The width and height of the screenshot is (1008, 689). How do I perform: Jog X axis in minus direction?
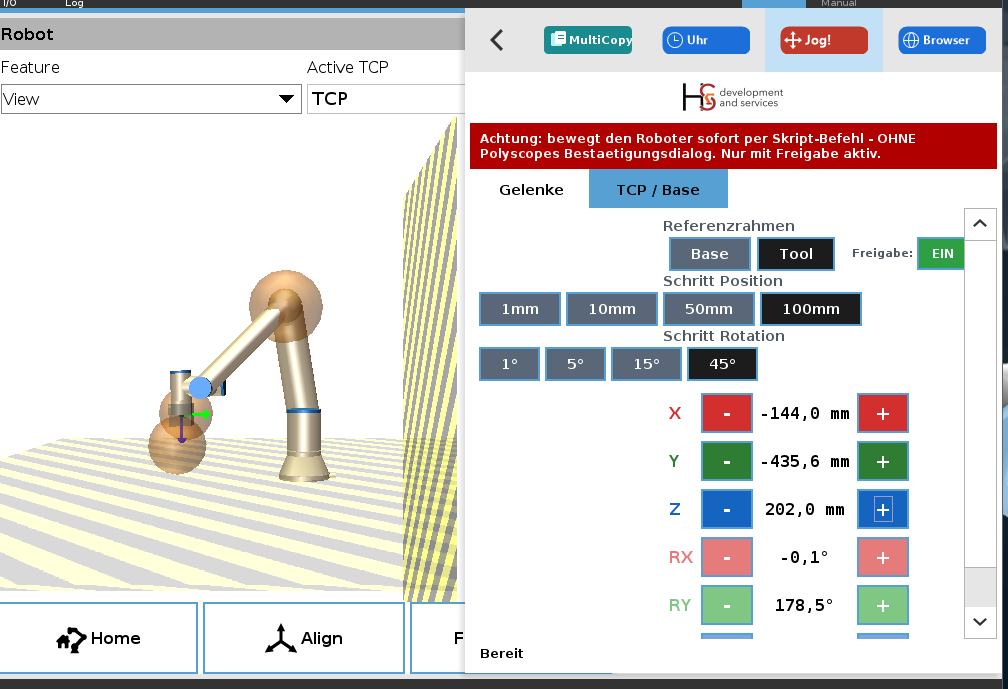726,413
